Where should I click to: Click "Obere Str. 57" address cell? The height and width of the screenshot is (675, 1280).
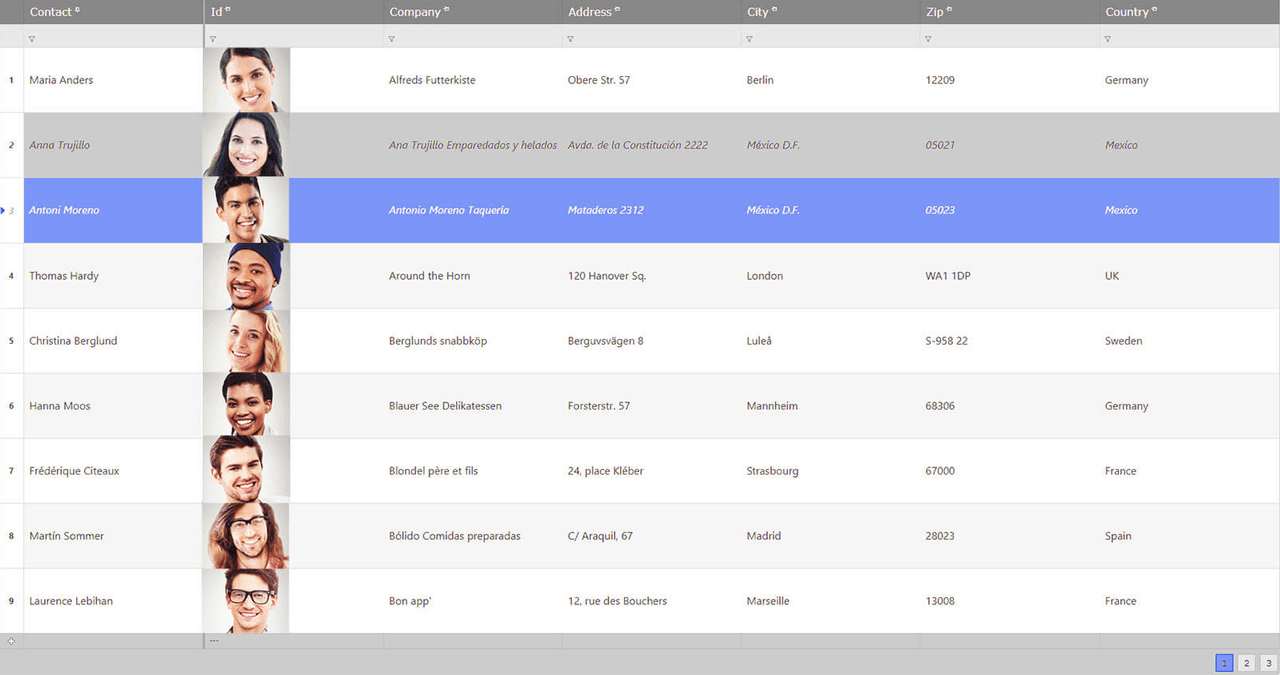click(x=599, y=80)
